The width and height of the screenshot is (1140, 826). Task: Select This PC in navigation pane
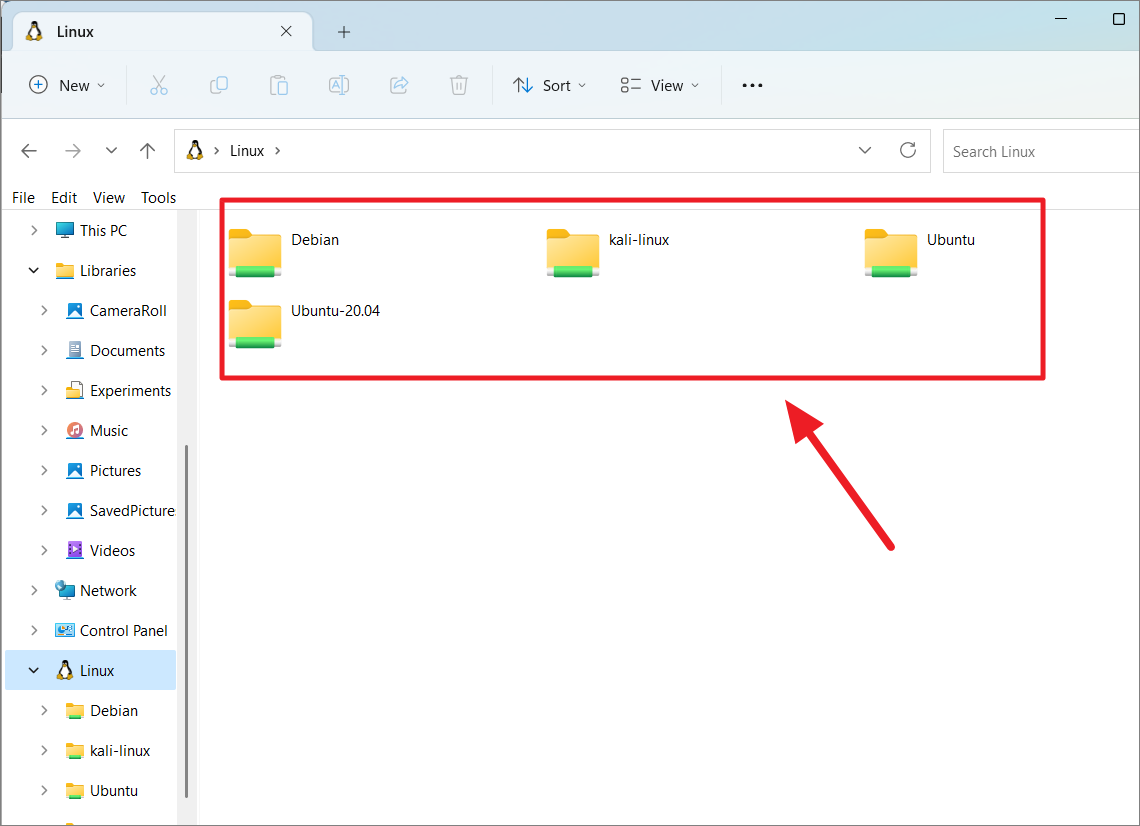pos(103,230)
